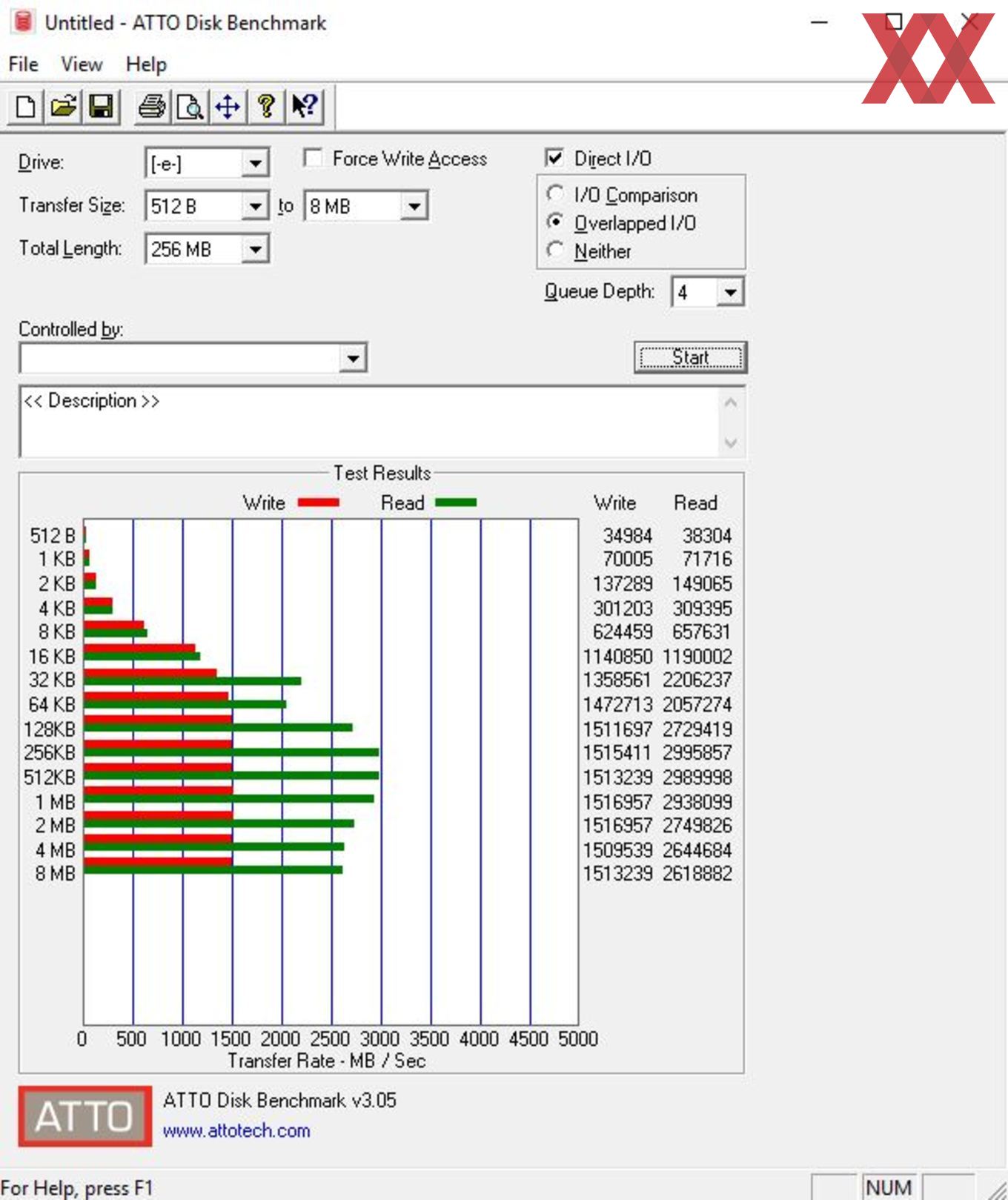The image size is (1008, 1200).
Task: Click the NUM indicator in status bar
Action: click(x=888, y=1187)
